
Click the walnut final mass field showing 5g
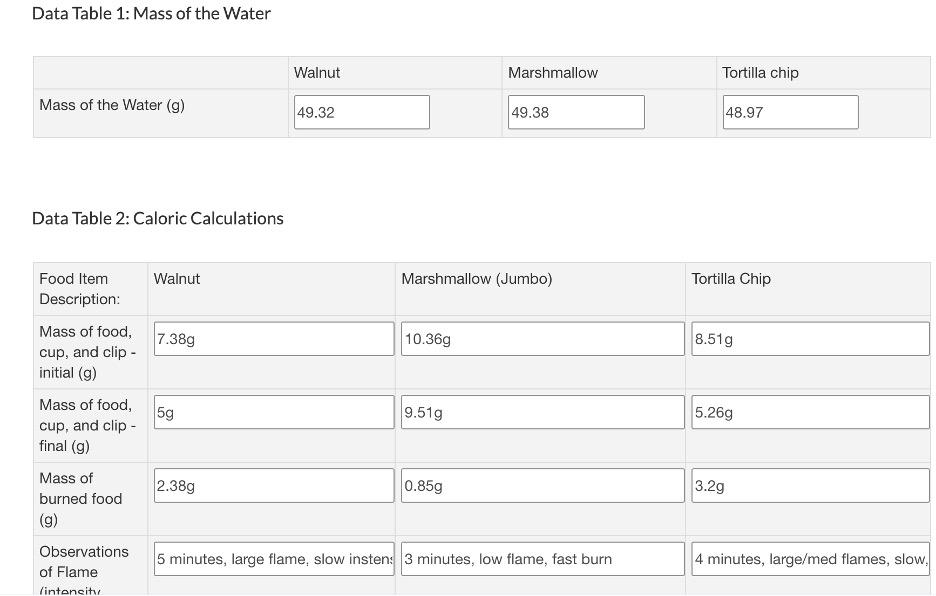(x=273, y=411)
